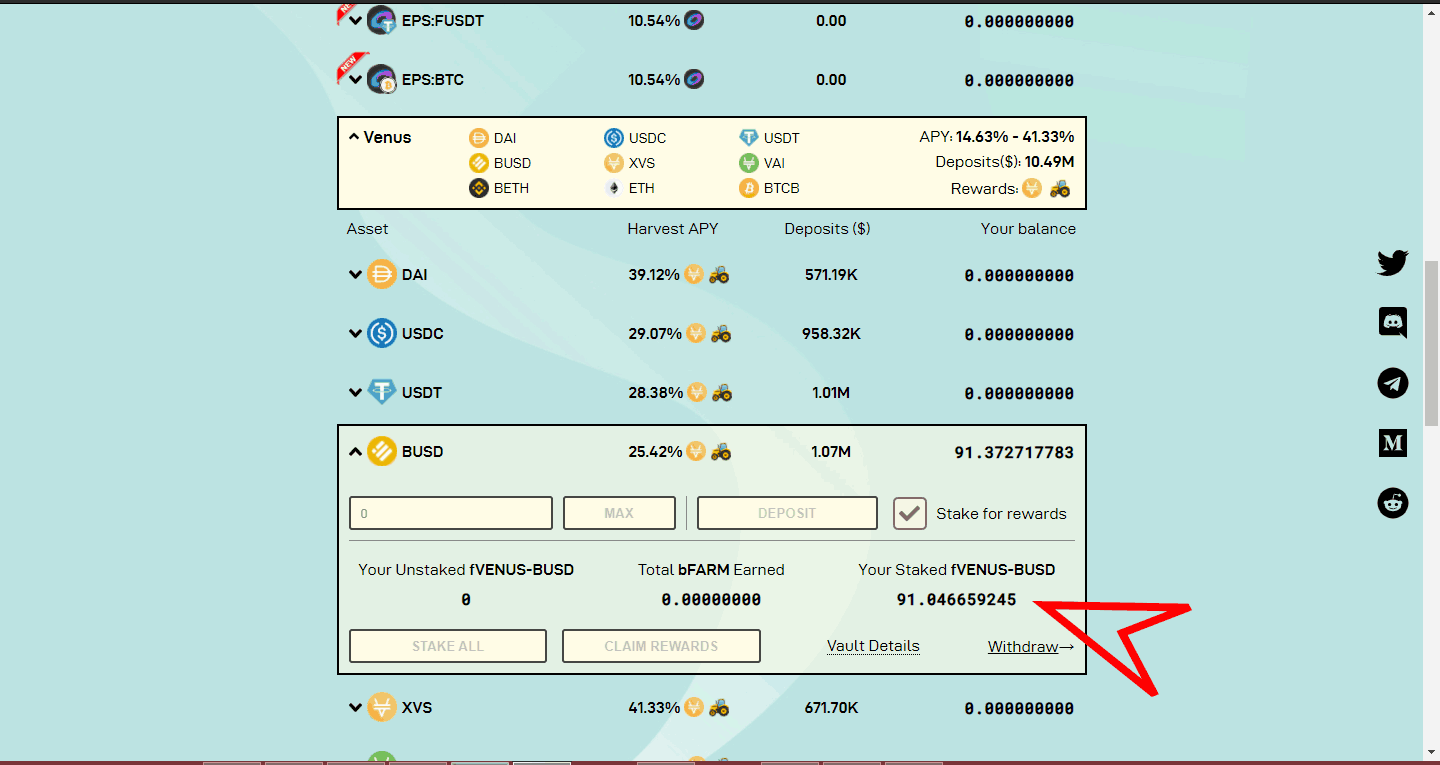This screenshot has width=1440, height=765.
Task: Click the USDC coin icon in asset list
Action: (382, 333)
